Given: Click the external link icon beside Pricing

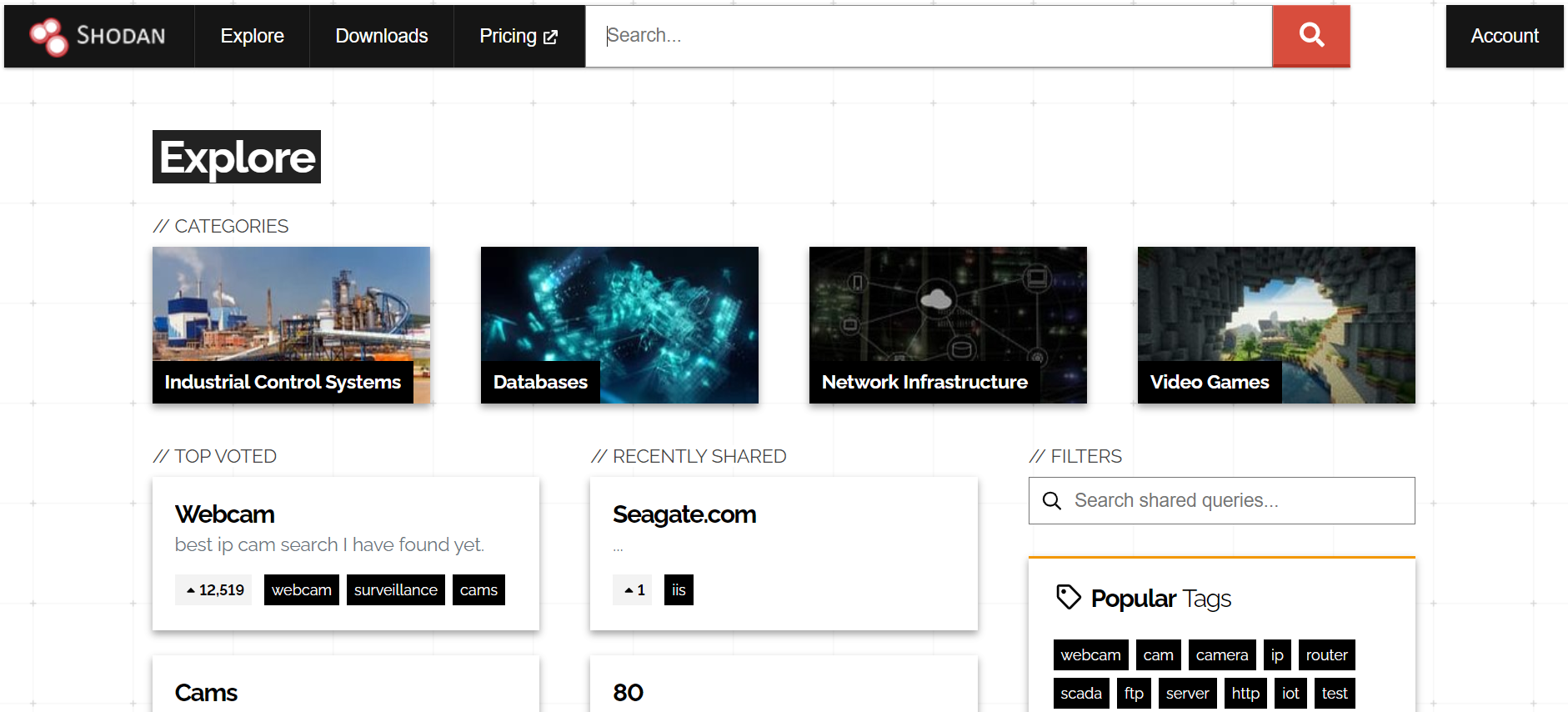Looking at the screenshot, I should (x=550, y=37).
